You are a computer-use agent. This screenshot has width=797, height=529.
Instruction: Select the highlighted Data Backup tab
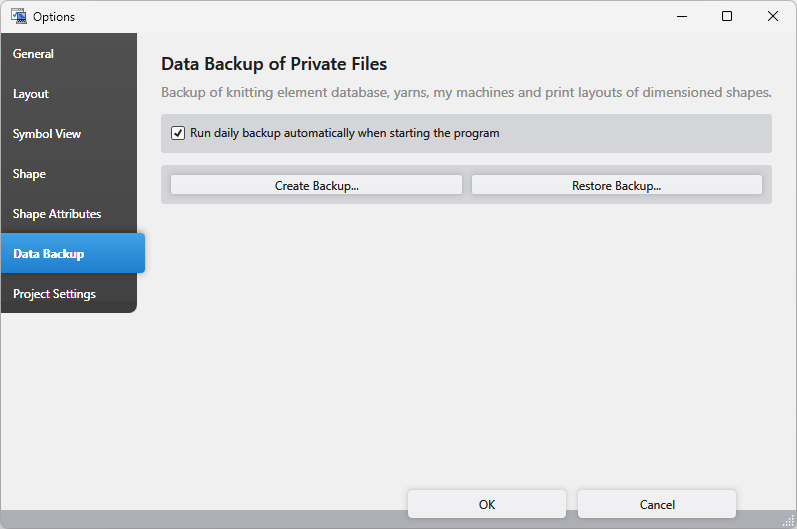tap(49, 254)
